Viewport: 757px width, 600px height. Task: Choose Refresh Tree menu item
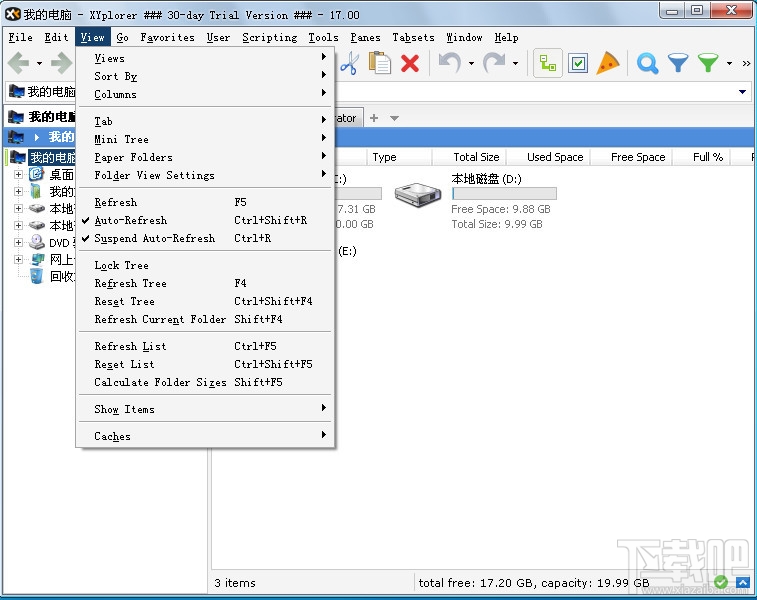pos(205,283)
